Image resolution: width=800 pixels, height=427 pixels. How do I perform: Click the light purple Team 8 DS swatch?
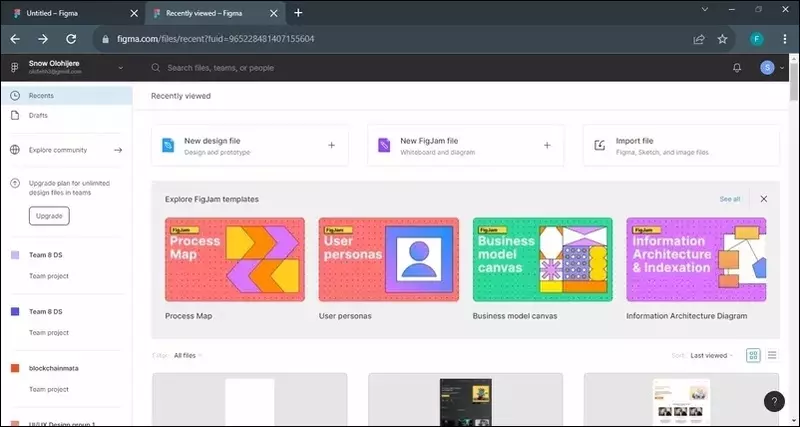pyautogui.click(x=15, y=255)
